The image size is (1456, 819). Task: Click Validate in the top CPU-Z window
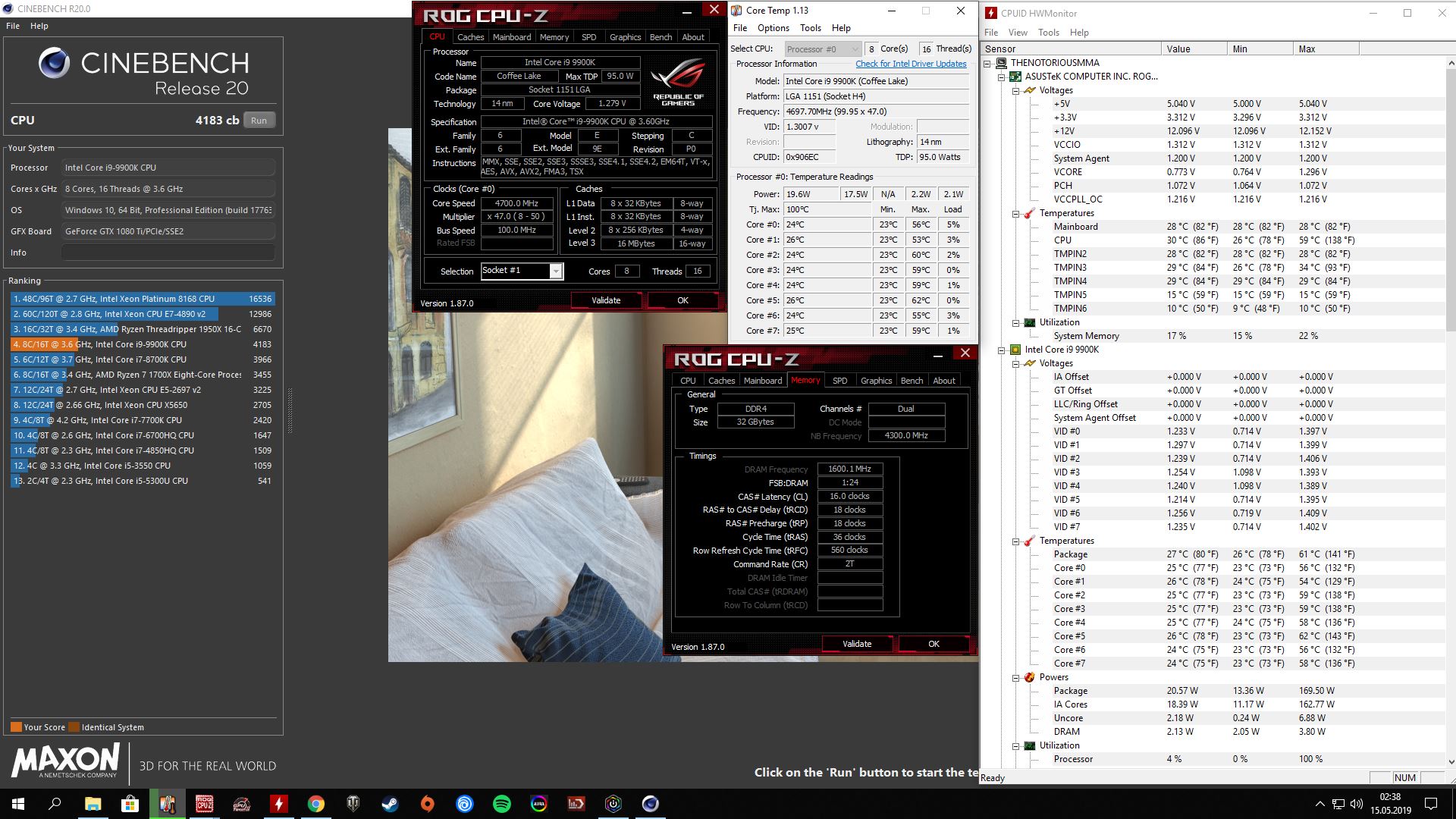point(606,300)
